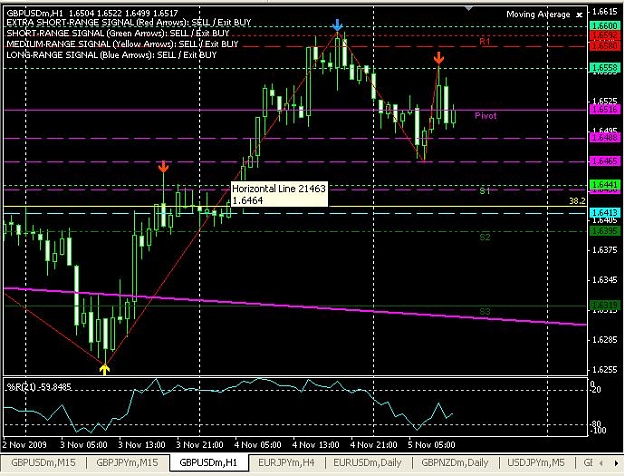Screen dimensions: 625x476
Task: Click the R1 resistance label
Action: coord(485,41)
